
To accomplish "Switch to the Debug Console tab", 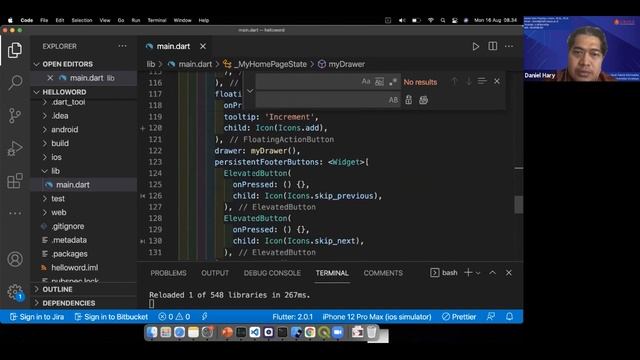I will tap(272, 273).
